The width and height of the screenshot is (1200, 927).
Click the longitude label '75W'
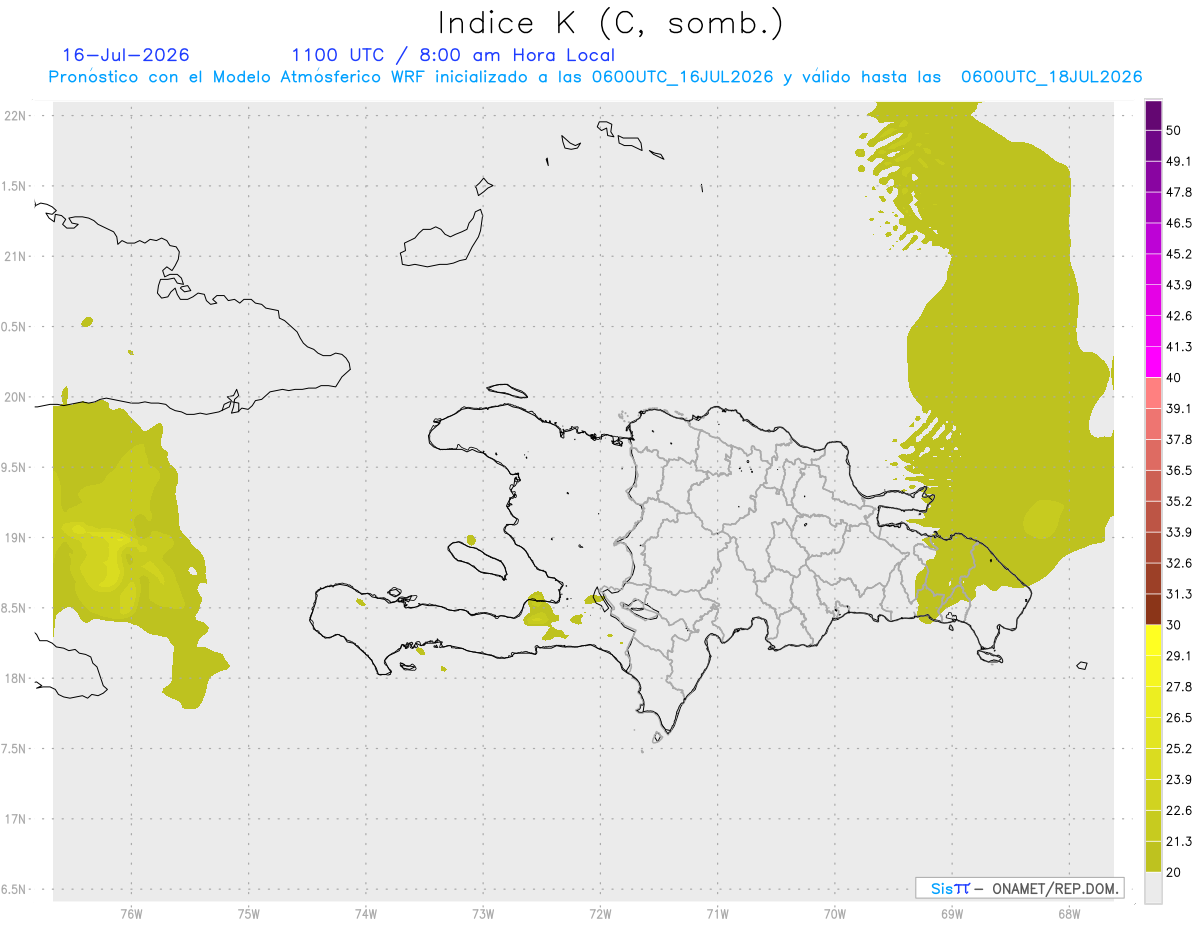[x=248, y=913]
